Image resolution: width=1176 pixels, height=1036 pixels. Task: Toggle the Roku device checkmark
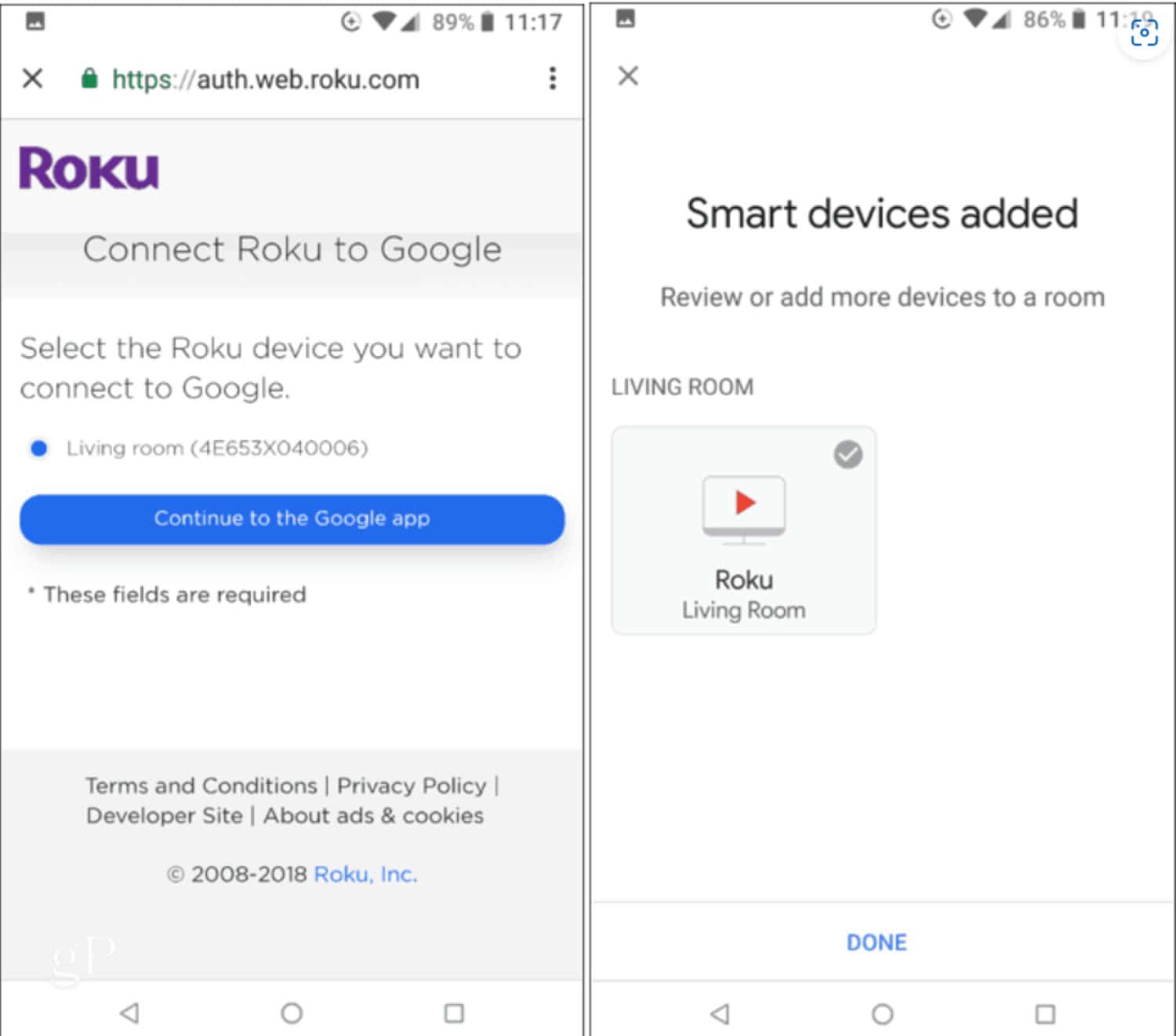(x=848, y=454)
